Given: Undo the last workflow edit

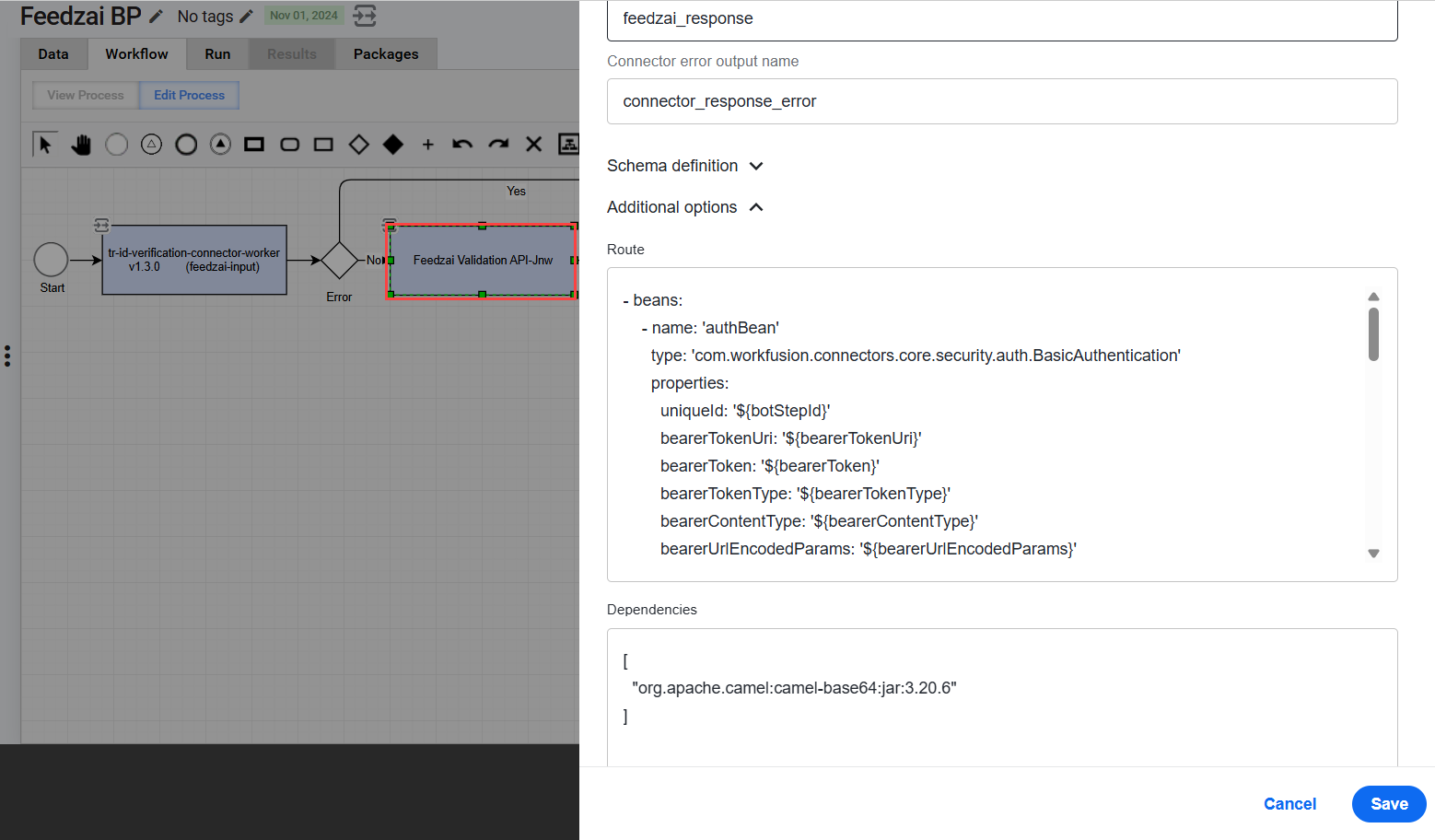Looking at the screenshot, I should pyautogui.click(x=462, y=145).
